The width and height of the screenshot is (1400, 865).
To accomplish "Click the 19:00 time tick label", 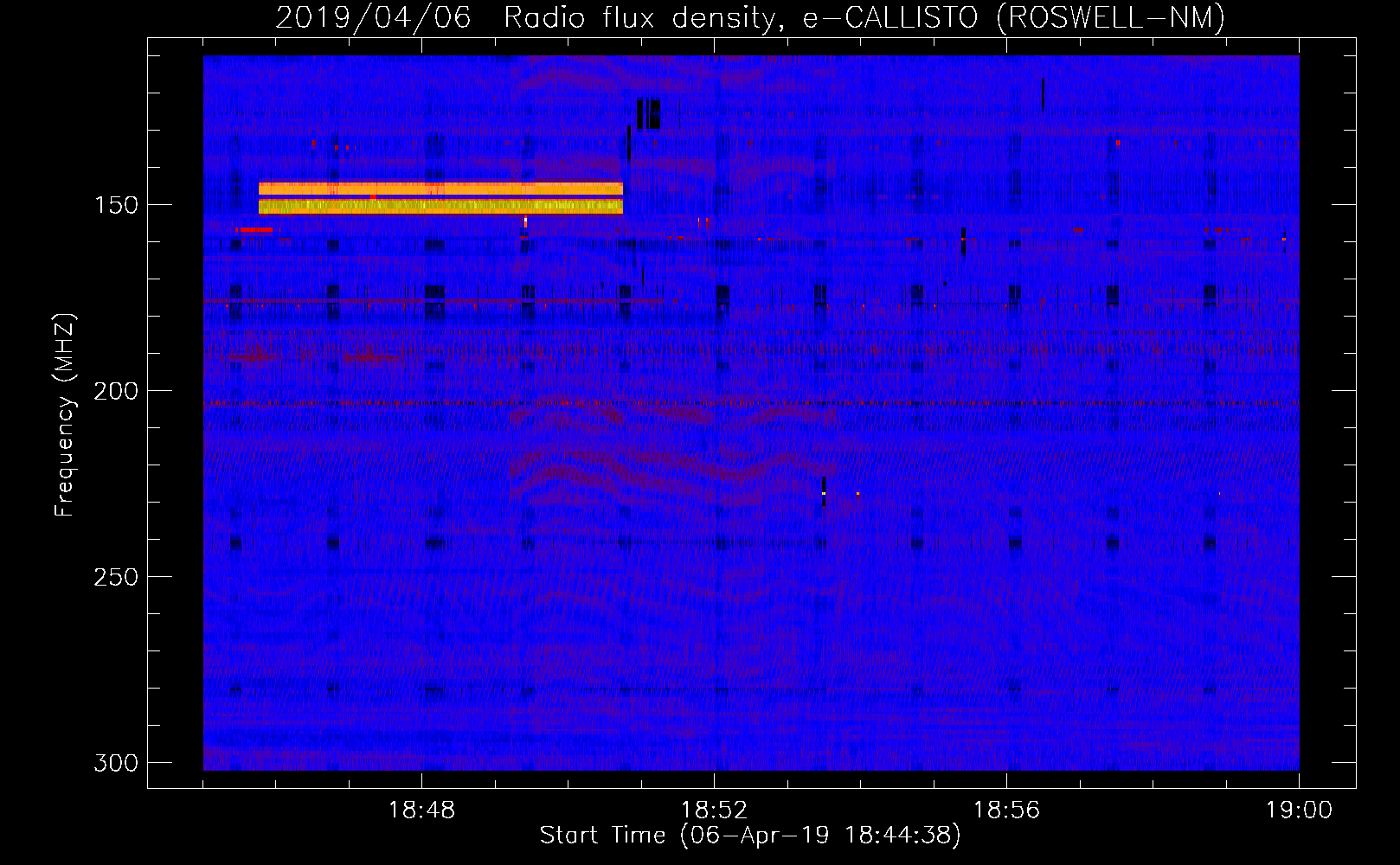I will coord(1299,811).
